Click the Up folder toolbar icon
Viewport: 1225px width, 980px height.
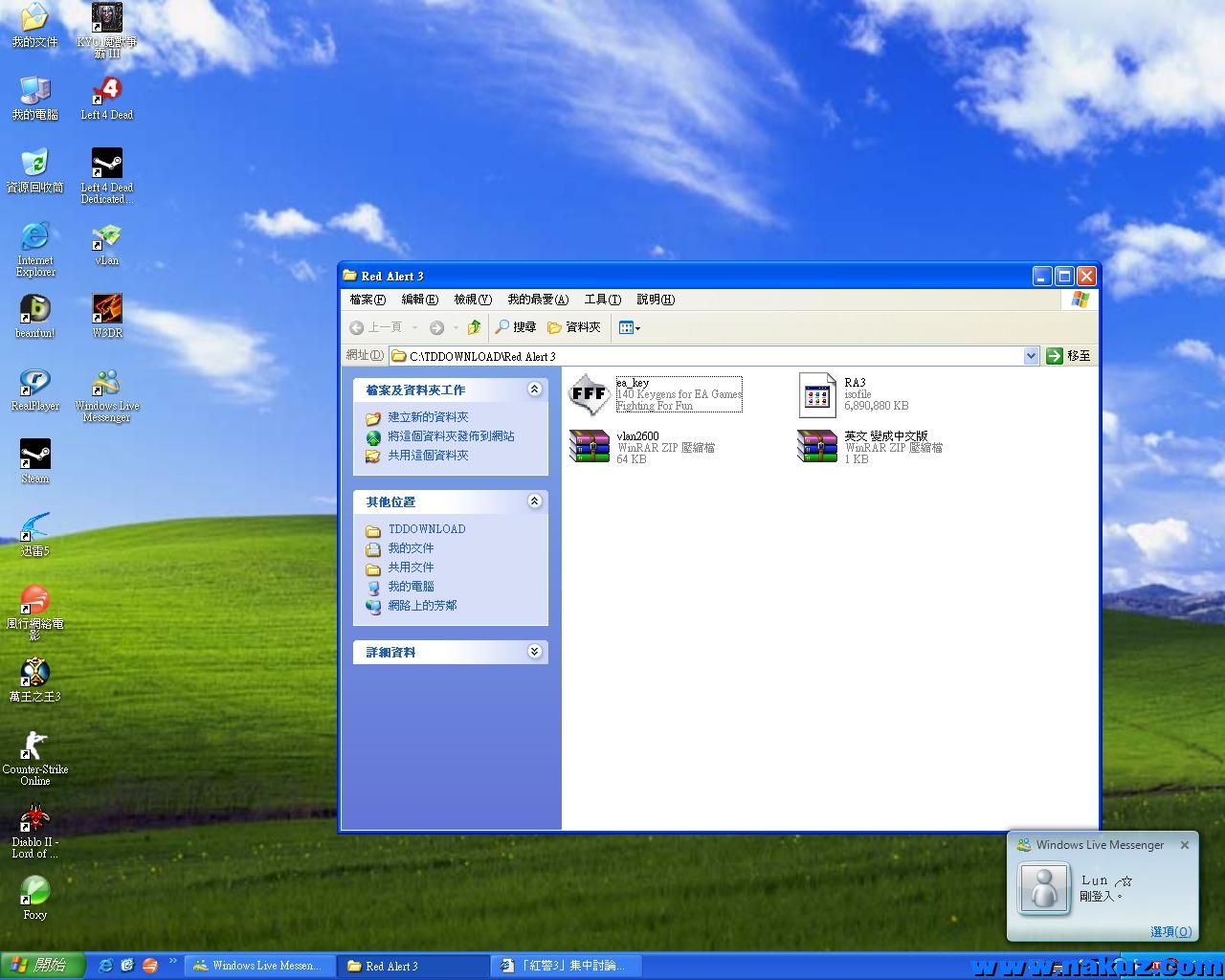tap(474, 327)
